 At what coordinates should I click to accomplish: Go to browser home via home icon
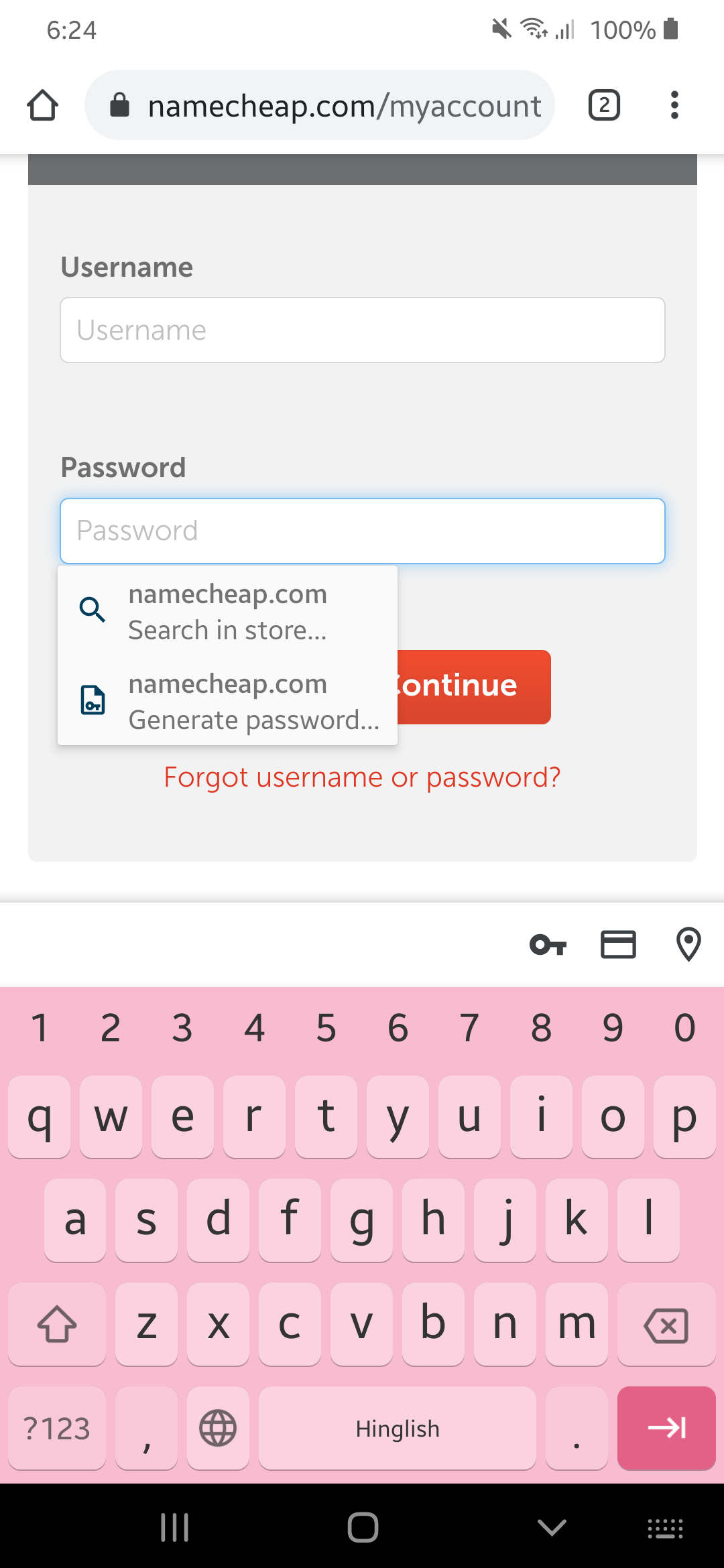click(42, 105)
